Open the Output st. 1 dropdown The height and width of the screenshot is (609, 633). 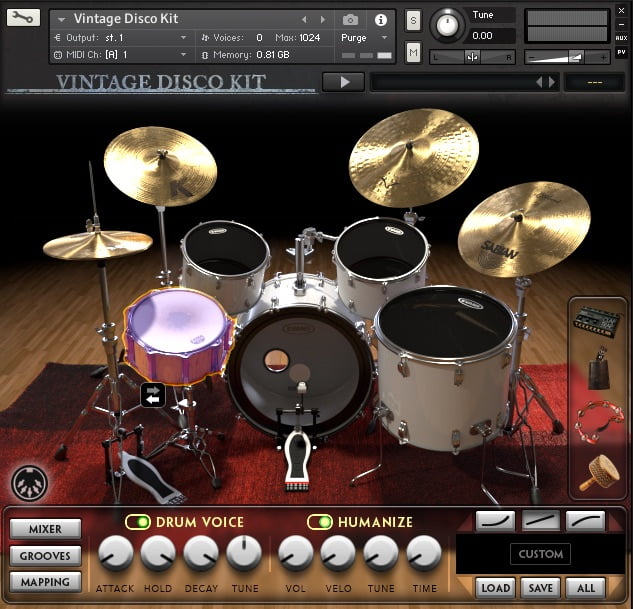[121, 38]
